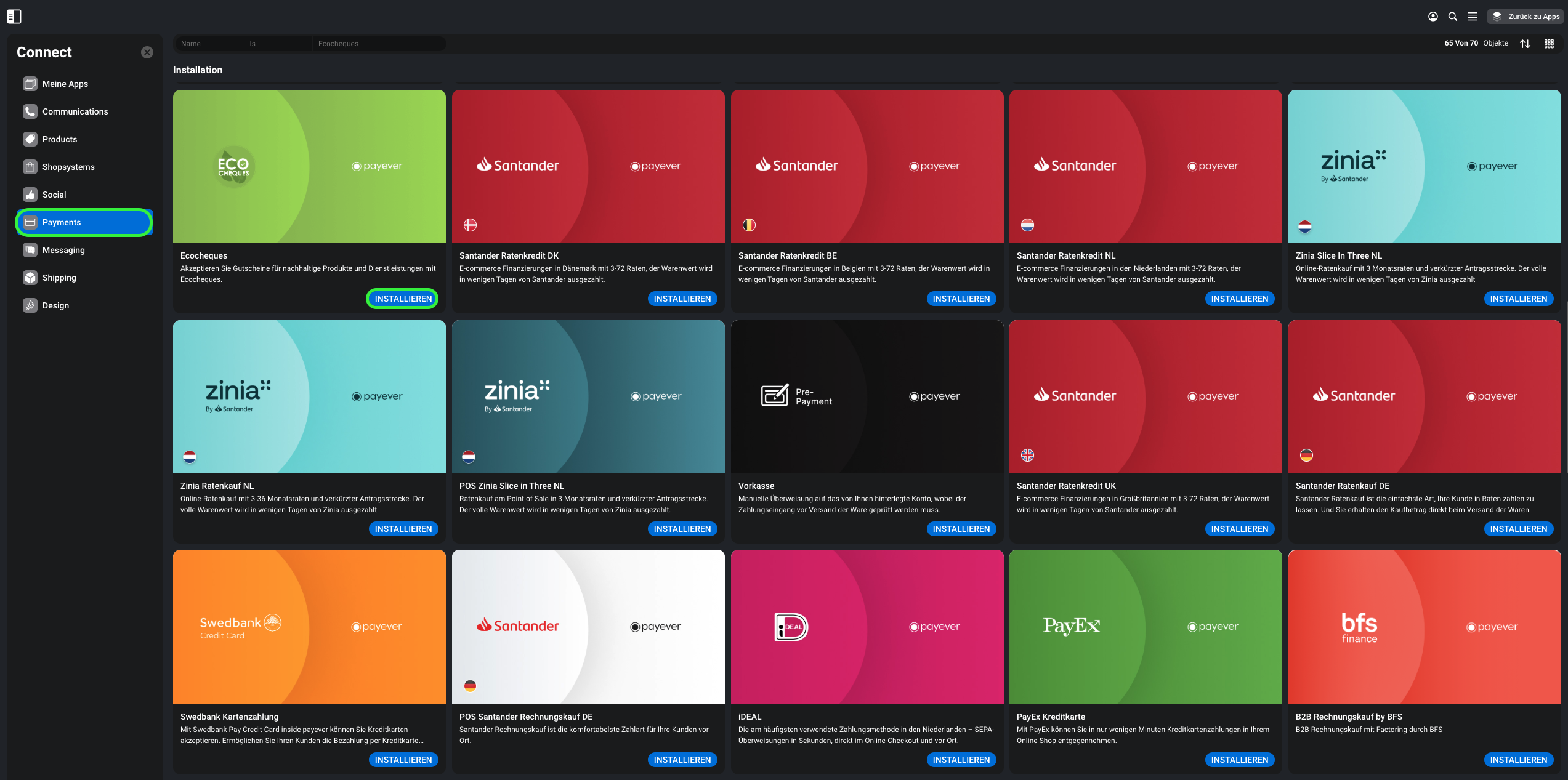Image resolution: width=1568 pixels, height=780 pixels.
Task: Click Zurück zu Apps button
Action: (1526, 17)
